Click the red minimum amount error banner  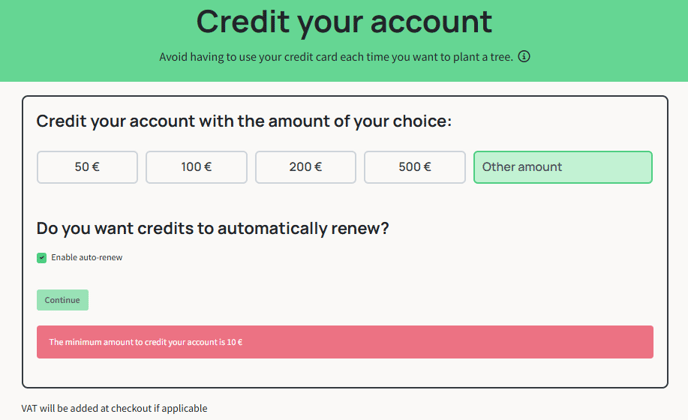[345, 342]
